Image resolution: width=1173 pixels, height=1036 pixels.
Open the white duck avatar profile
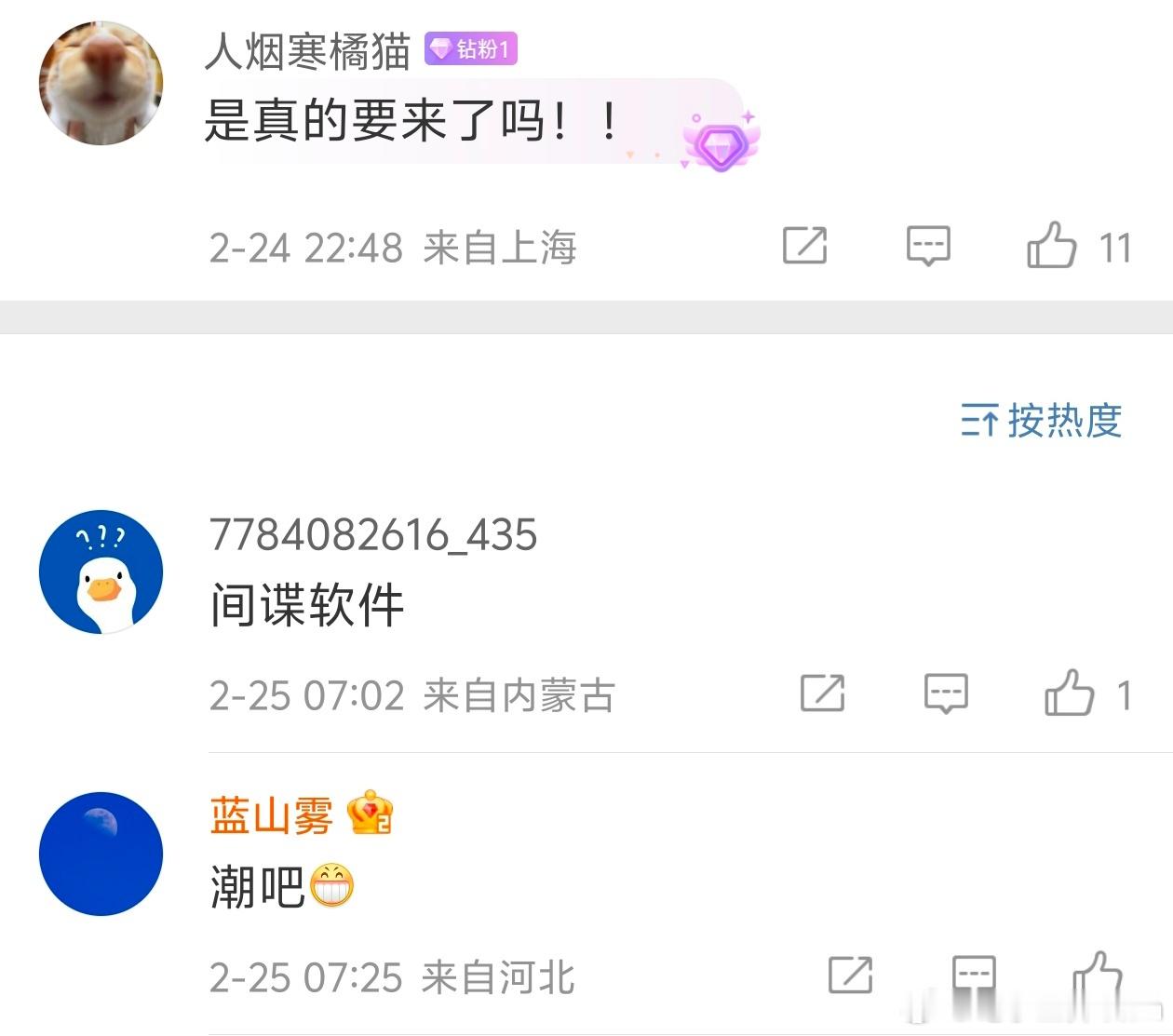pyautogui.click(x=101, y=572)
